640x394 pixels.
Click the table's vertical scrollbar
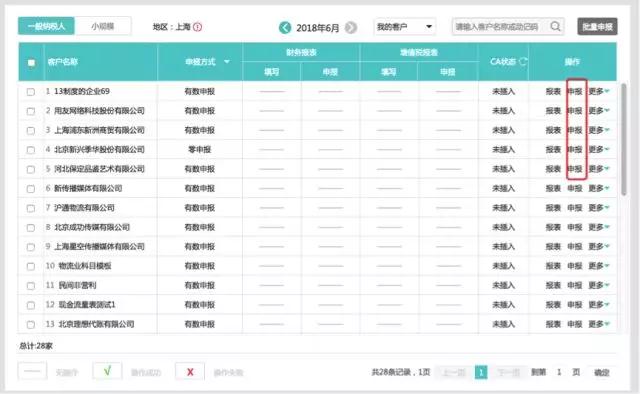623,139
